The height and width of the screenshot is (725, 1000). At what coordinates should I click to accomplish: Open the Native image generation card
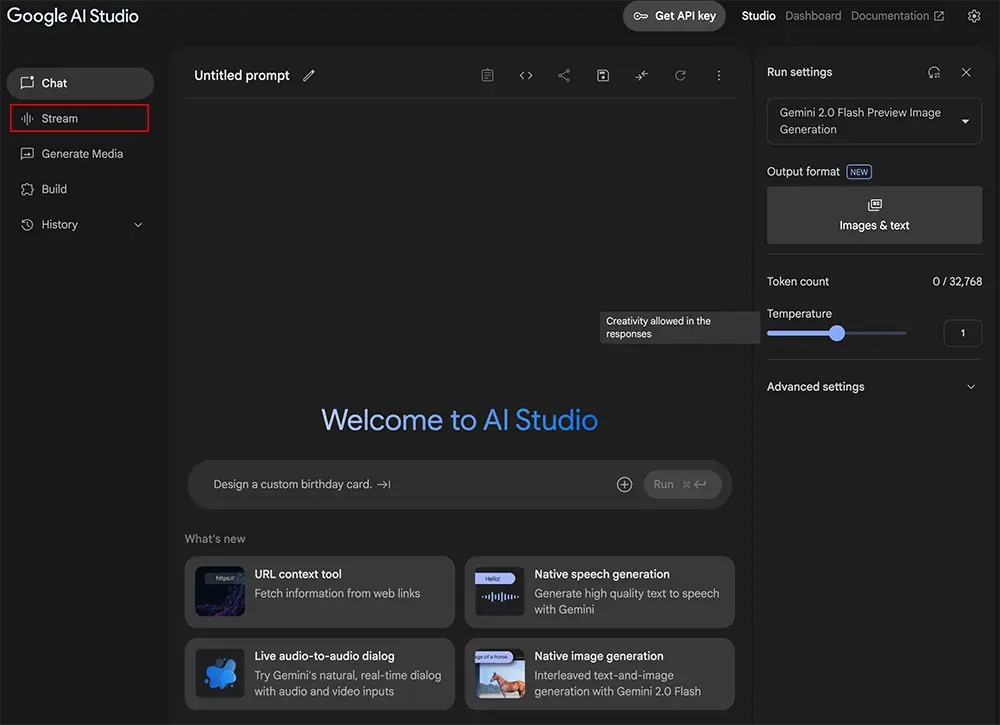[599, 673]
